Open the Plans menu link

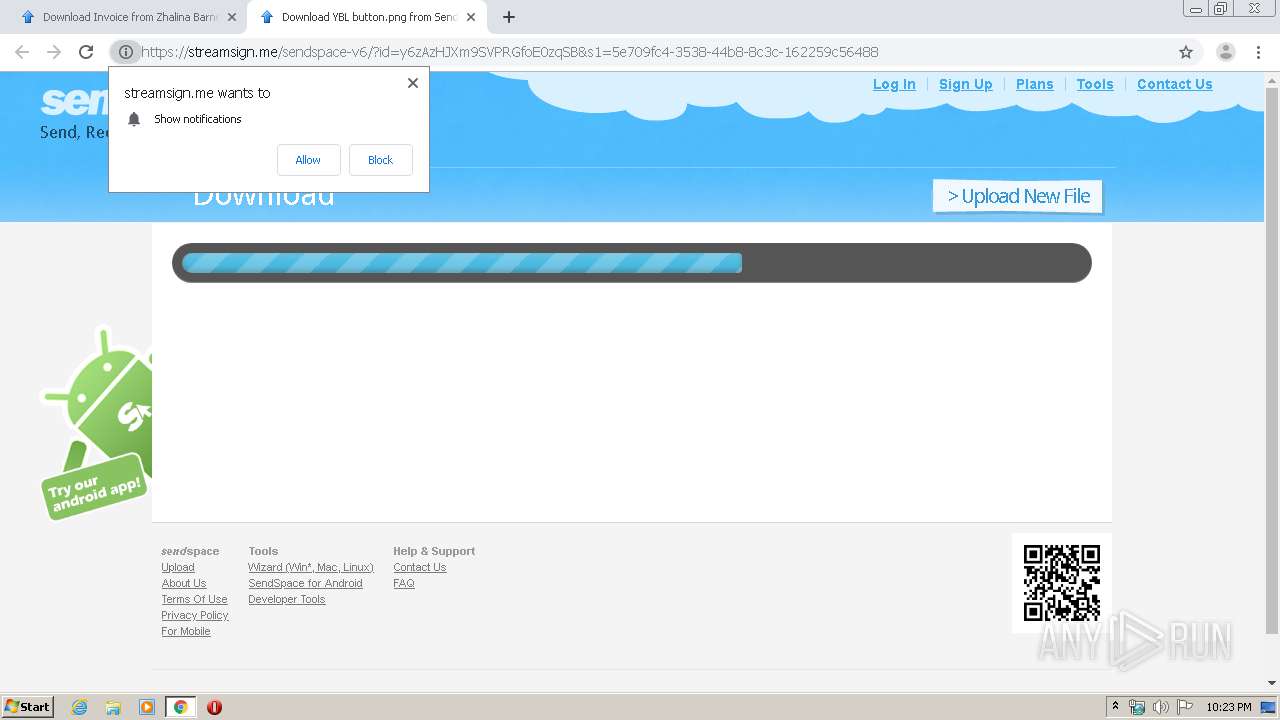click(x=1034, y=84)
